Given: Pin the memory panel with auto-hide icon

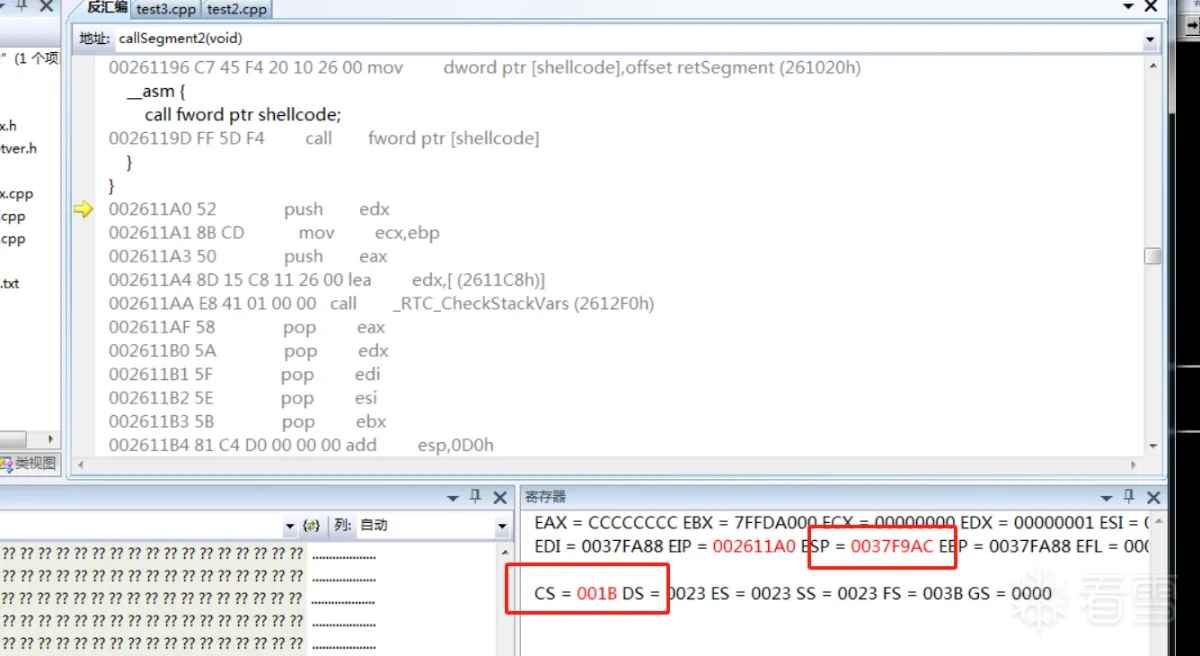Looking at the screenshot, I should (x=475, y=497).
